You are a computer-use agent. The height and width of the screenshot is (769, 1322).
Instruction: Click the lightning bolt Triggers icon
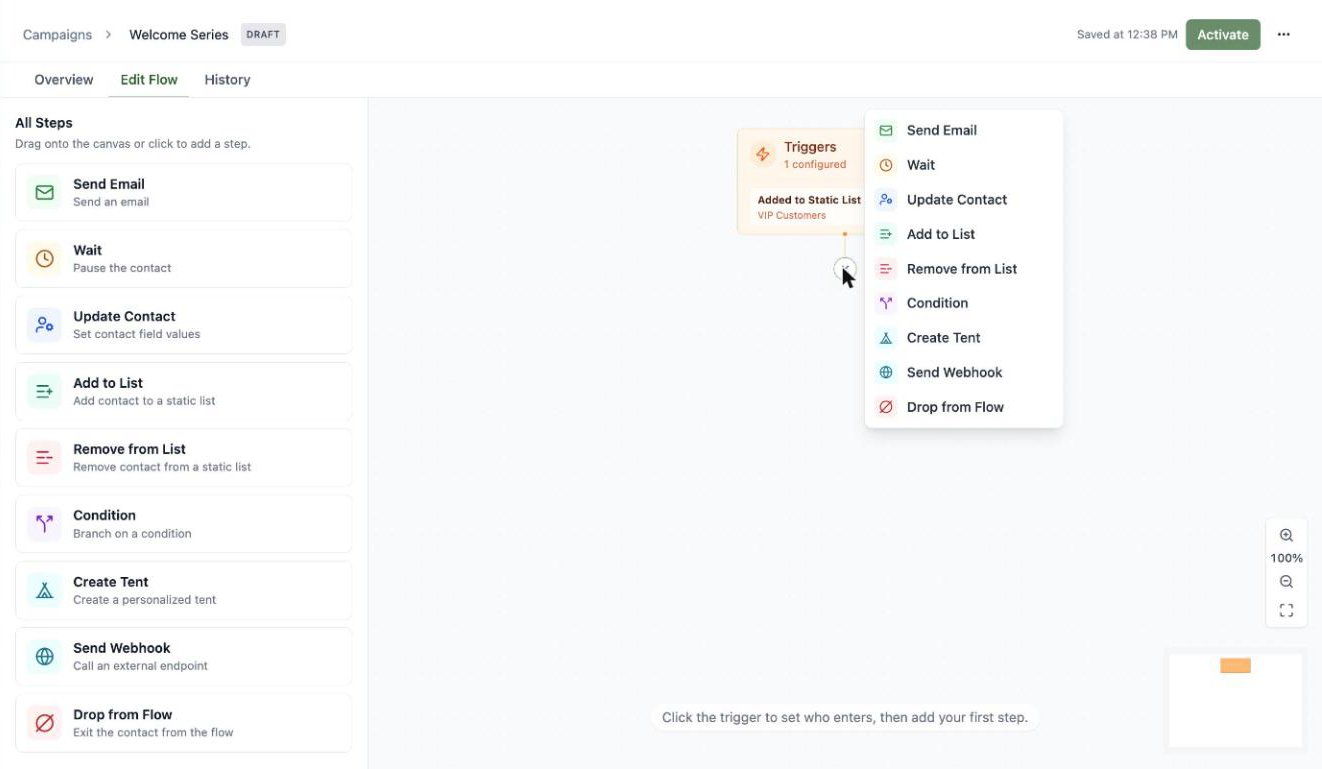click(x=763, y=154)
